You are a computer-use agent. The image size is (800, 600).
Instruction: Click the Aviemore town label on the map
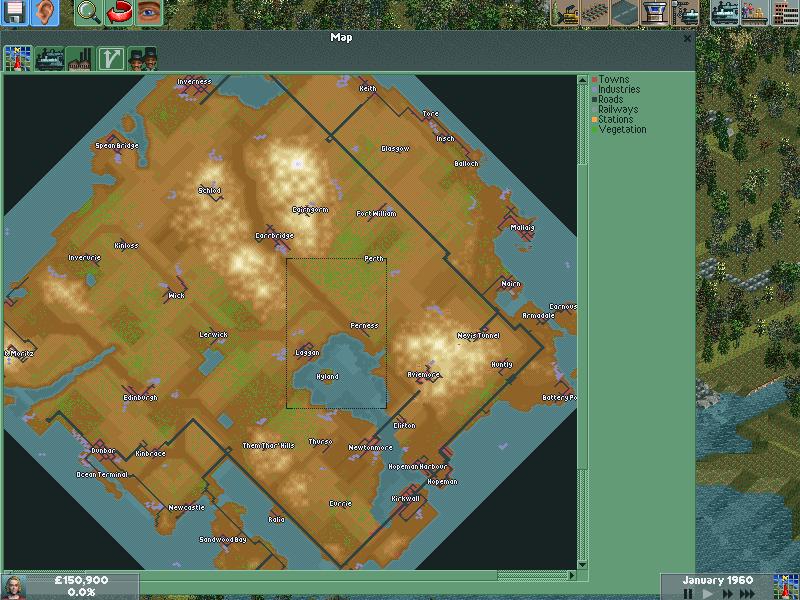[x=423, y=374]
